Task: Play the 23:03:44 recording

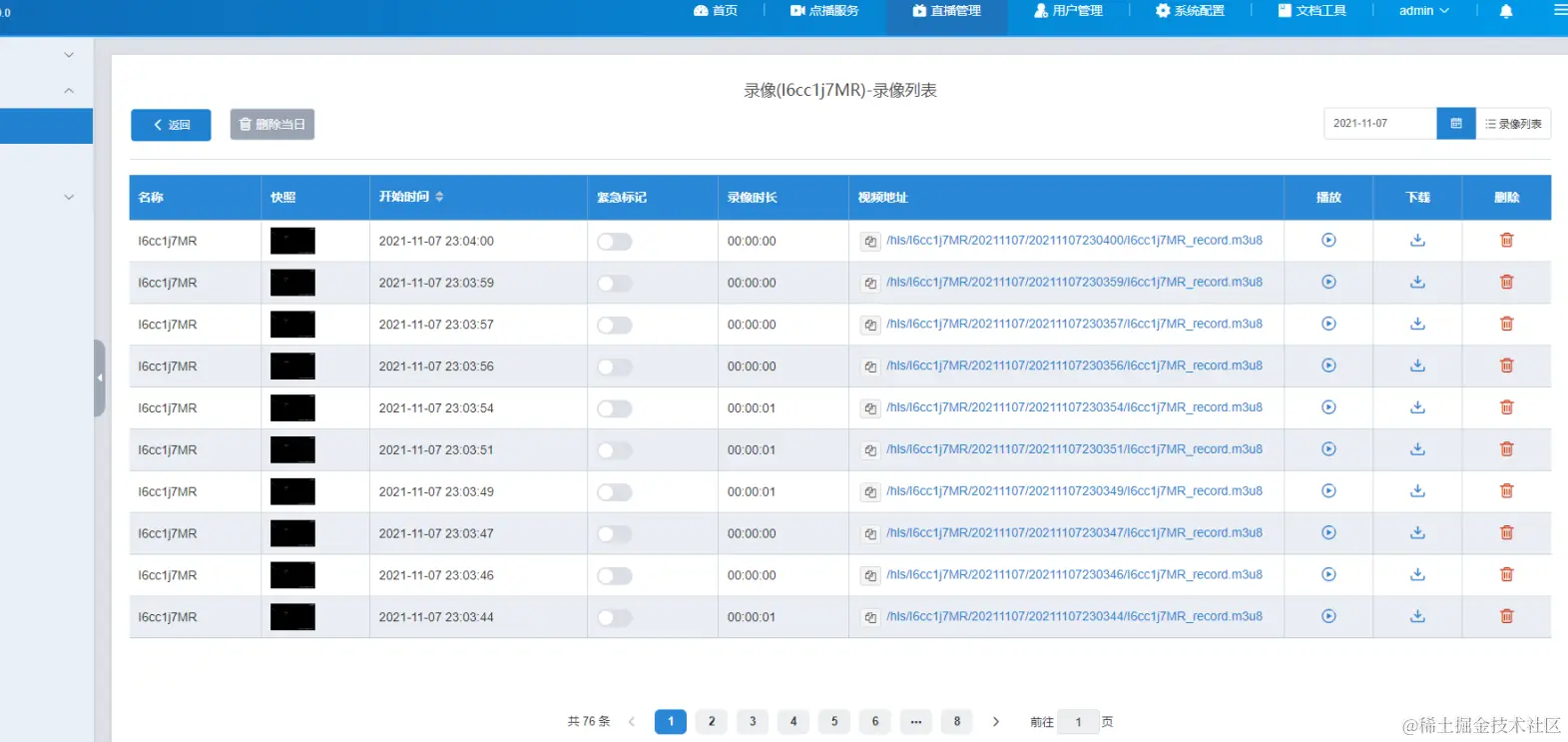Action: [x=1328, y=616]
